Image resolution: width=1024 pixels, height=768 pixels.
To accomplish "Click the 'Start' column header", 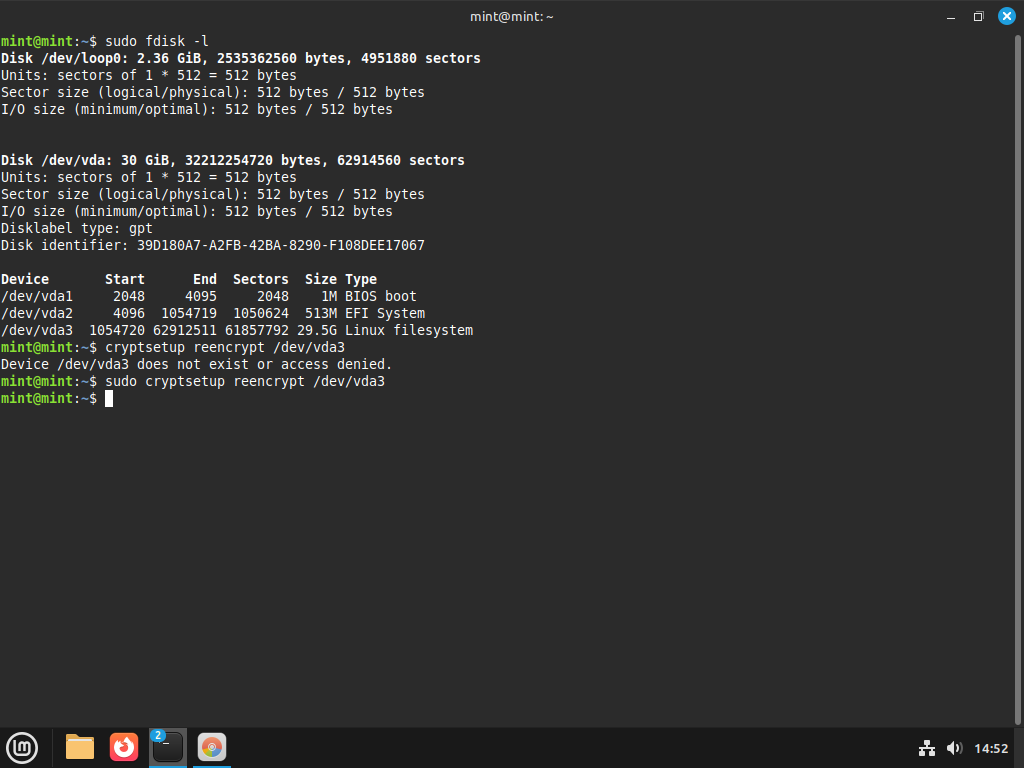I will click(125, 279).
